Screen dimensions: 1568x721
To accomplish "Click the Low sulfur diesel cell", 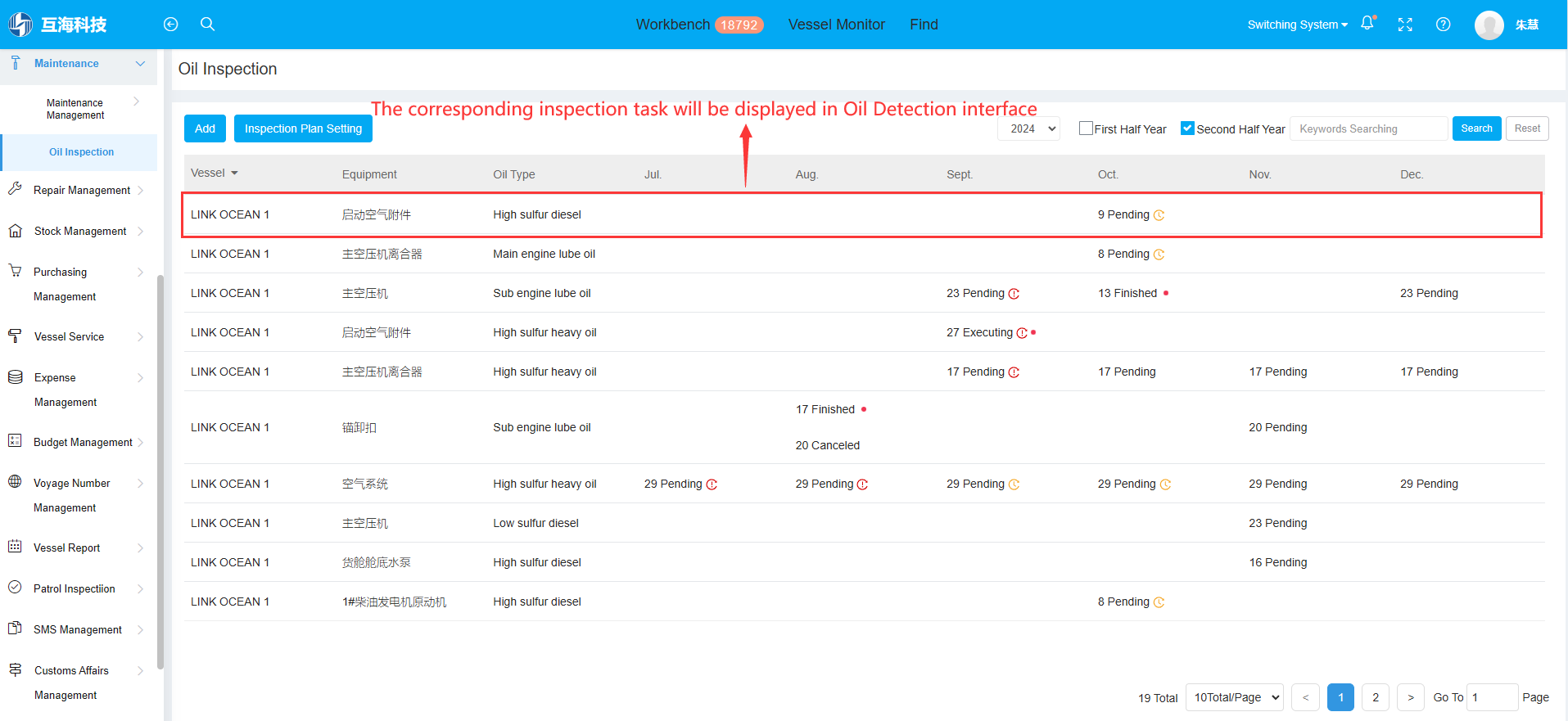I will point(535,523).
